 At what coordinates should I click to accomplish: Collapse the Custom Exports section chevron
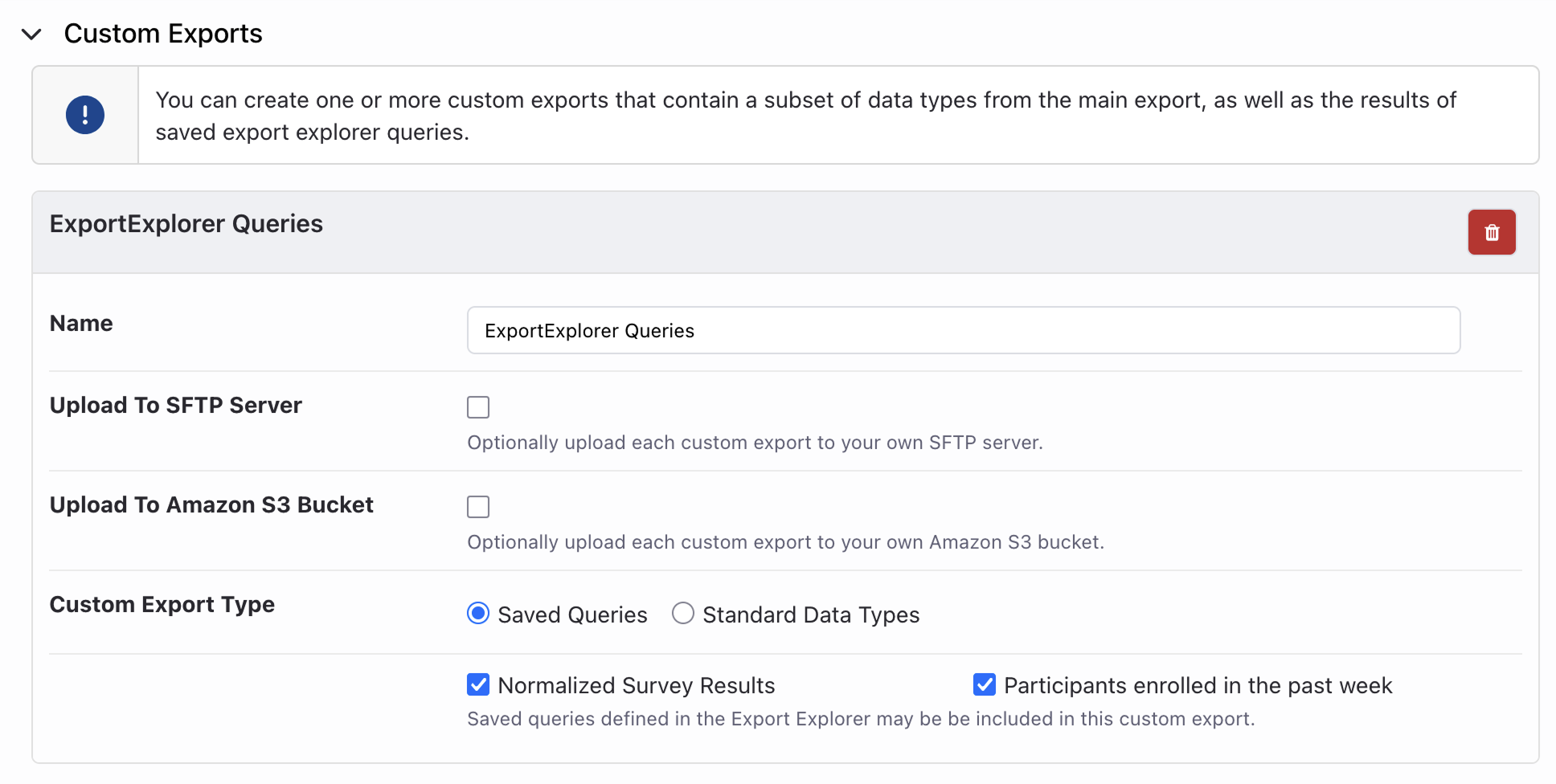pos(31,35)
